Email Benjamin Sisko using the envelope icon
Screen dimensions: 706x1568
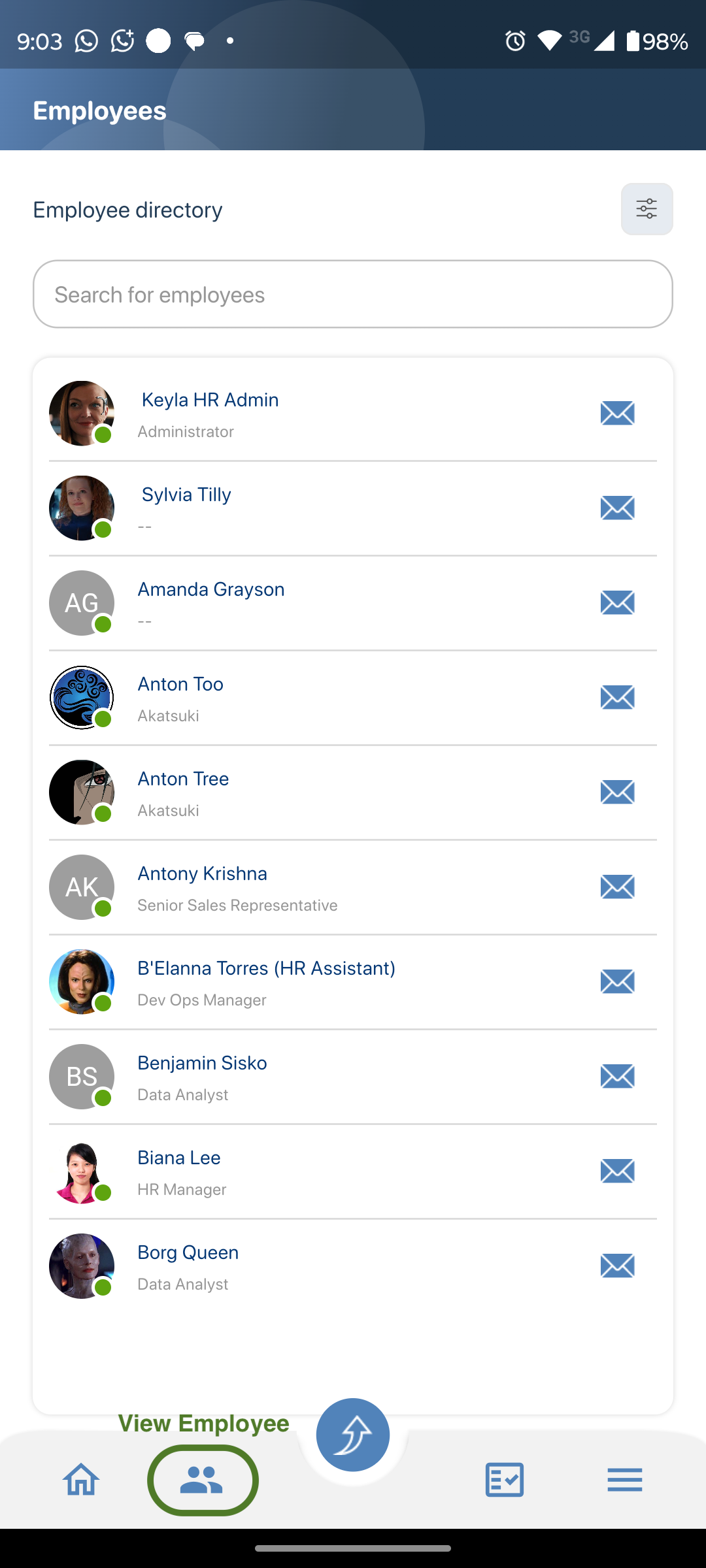(617, 1076)
